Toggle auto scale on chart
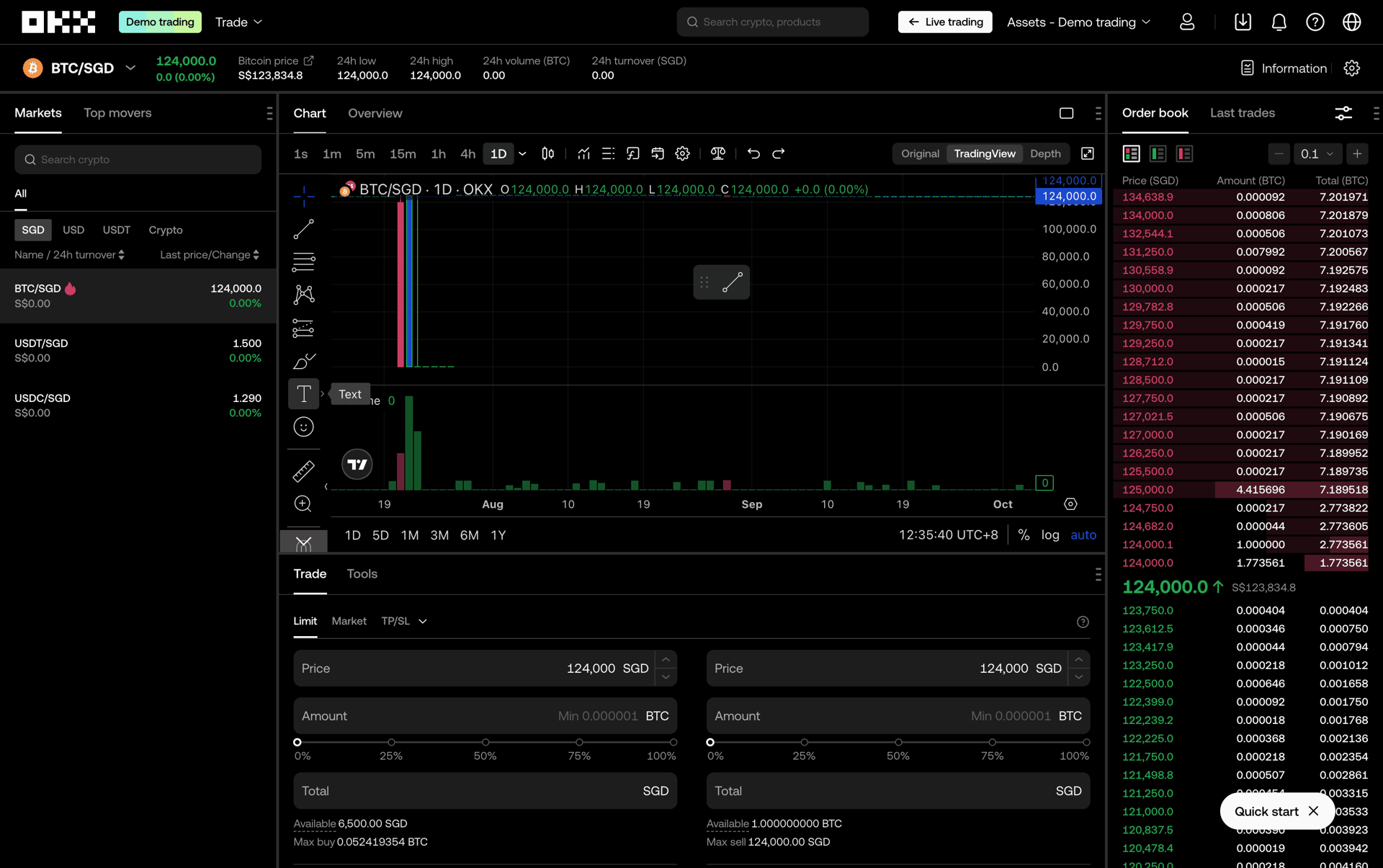The height and width of the screenshot is (868, 1383). [x=1083, y=535]
